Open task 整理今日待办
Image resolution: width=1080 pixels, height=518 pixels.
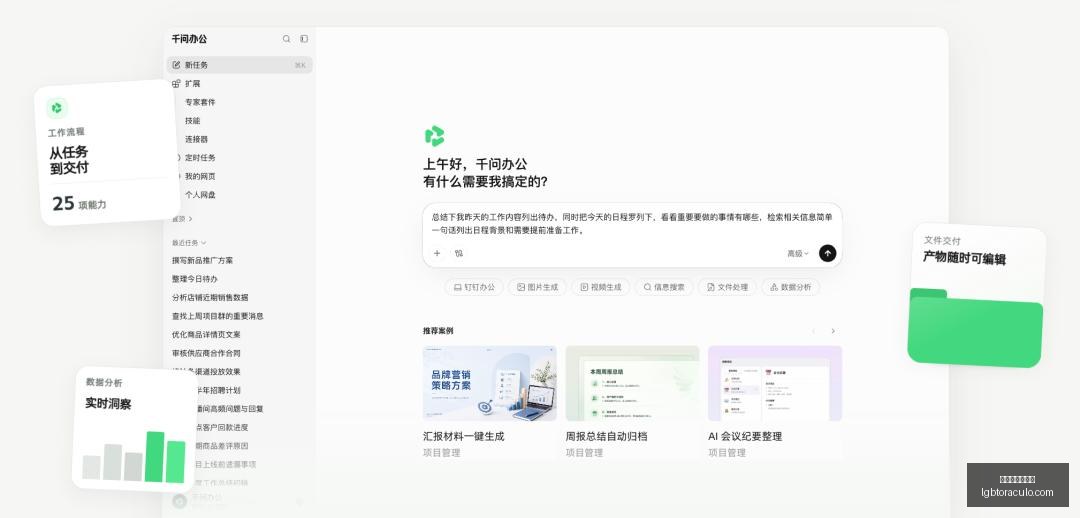(195, 279)
